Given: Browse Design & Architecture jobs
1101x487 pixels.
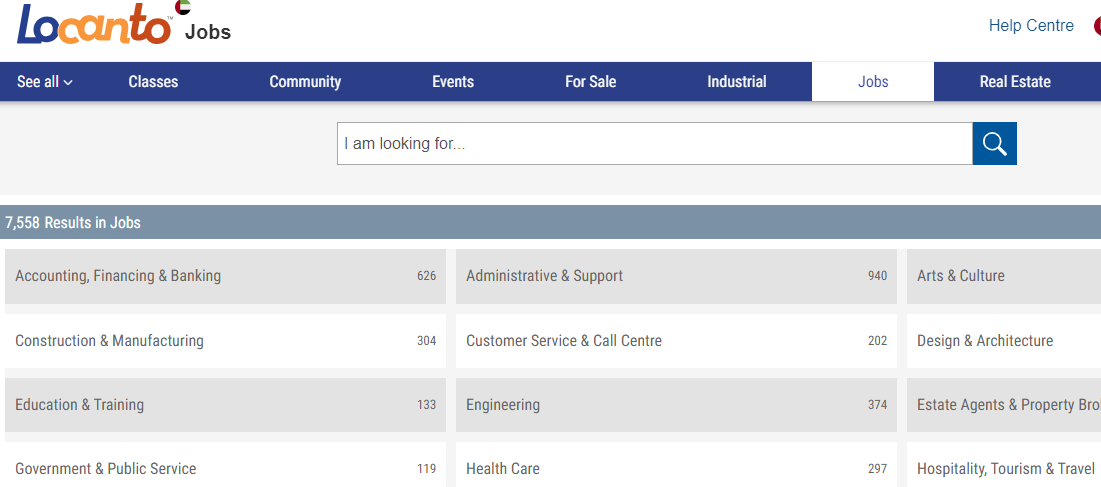Looking at the screenshot, I should point(985,341).
